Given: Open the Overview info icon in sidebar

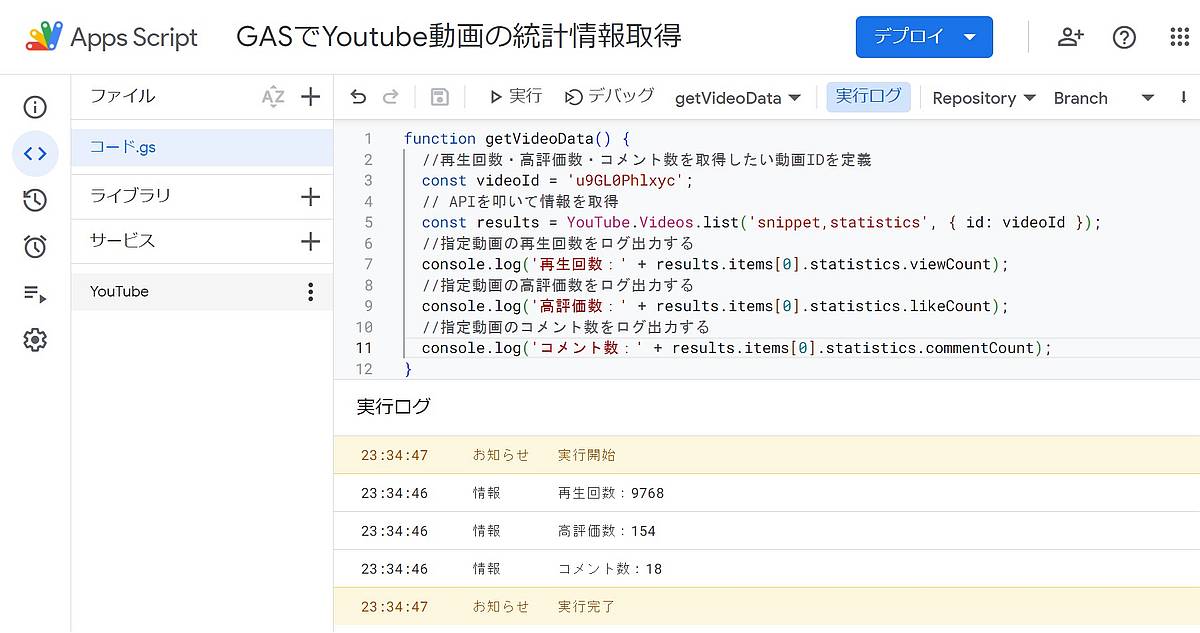Looking at the screenshot, I should tap(35, 107).
